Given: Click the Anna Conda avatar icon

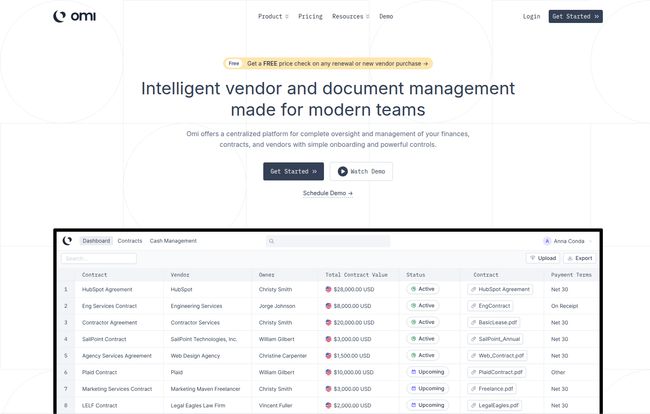Looking at the screenshot, I should tap(547, 241).
